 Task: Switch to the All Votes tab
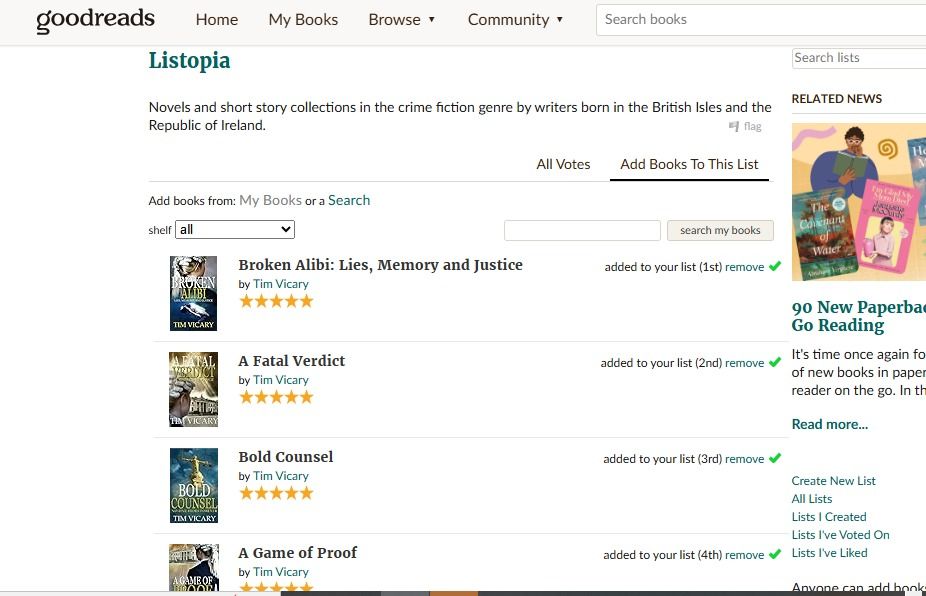click(x=563, y=164)
